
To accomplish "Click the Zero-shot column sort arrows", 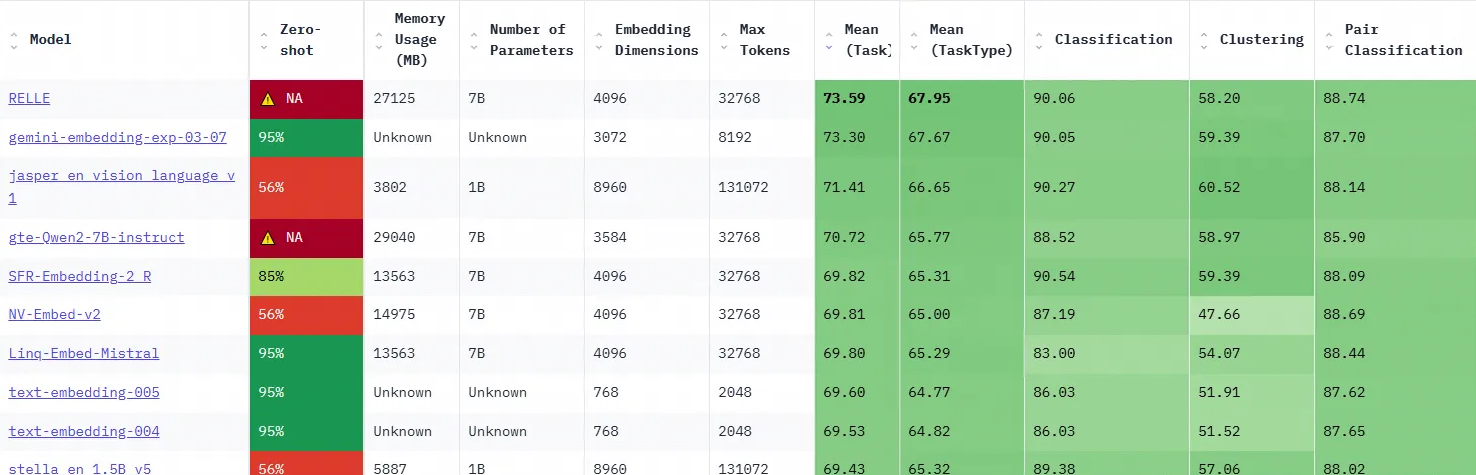I will pos(264,40).
